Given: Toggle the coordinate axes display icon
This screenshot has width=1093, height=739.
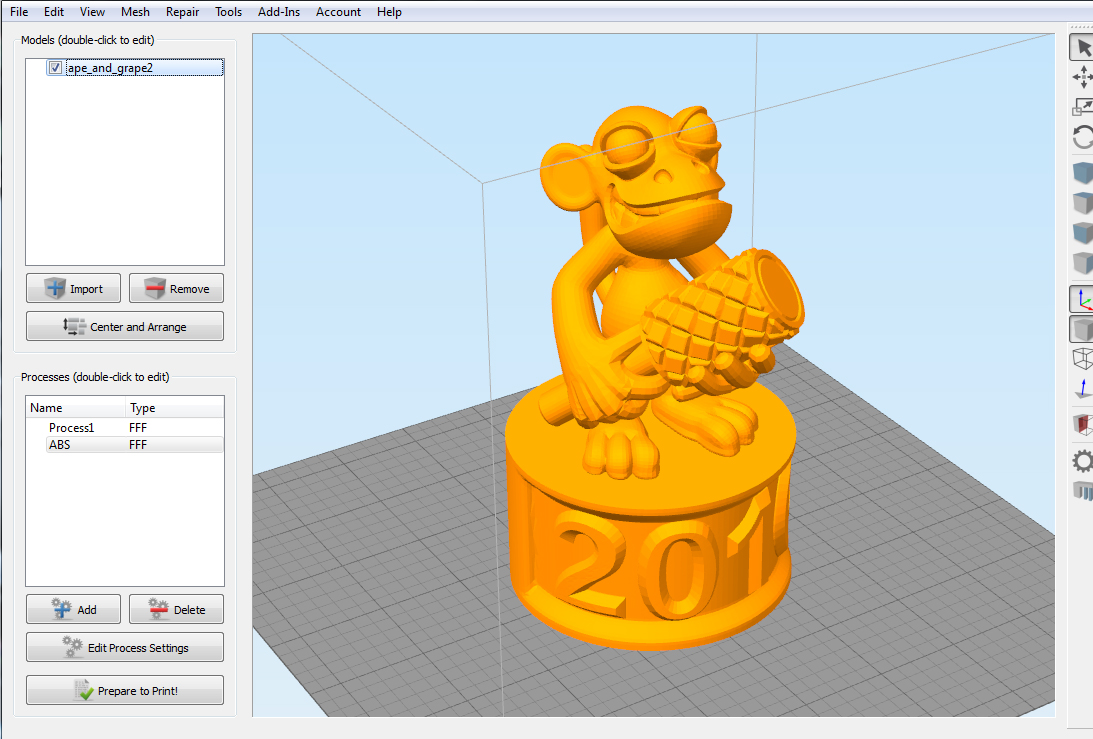Looking at the screenshot, I should (1083, 299).
